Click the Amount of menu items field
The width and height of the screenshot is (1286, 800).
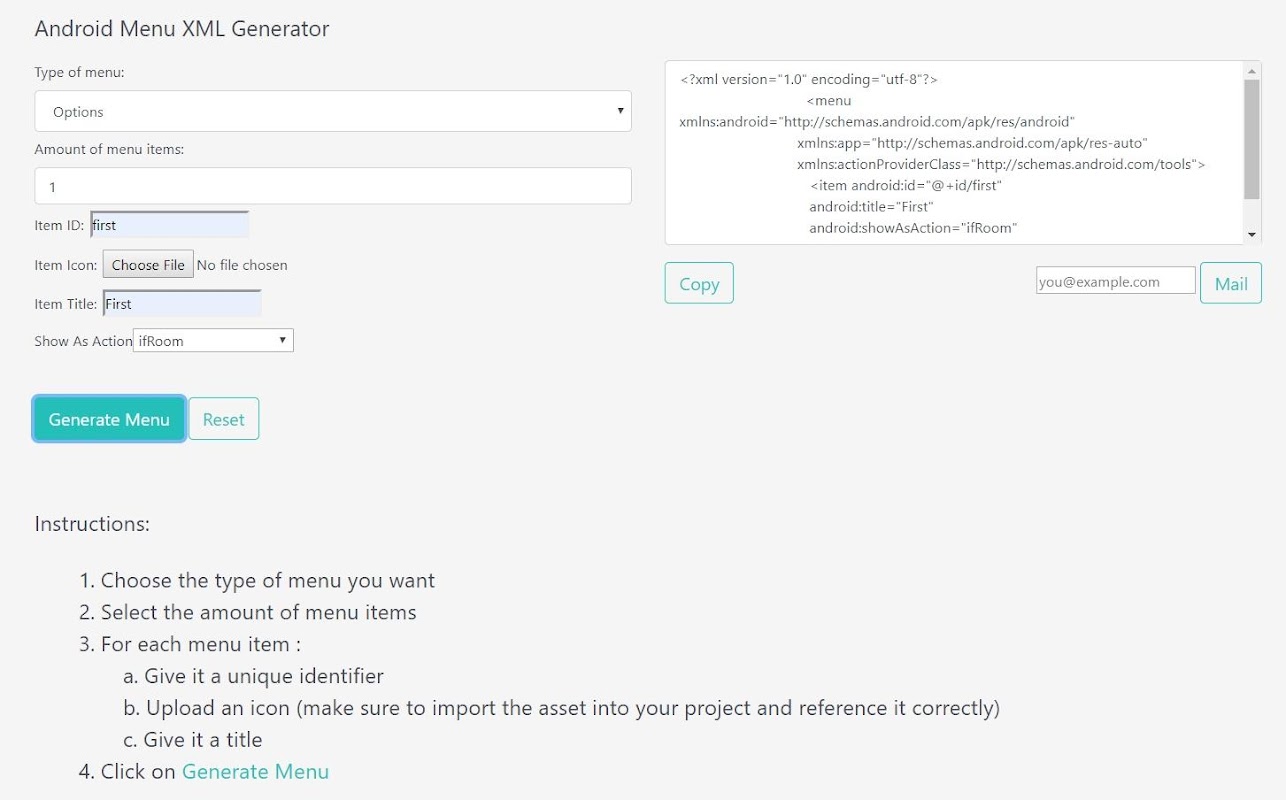pos(333,186)
